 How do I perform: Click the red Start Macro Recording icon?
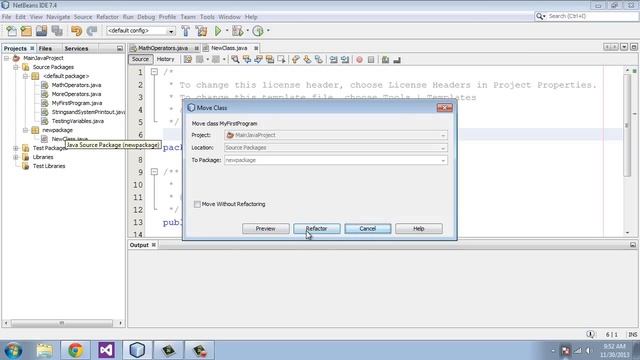click(359, 60)
